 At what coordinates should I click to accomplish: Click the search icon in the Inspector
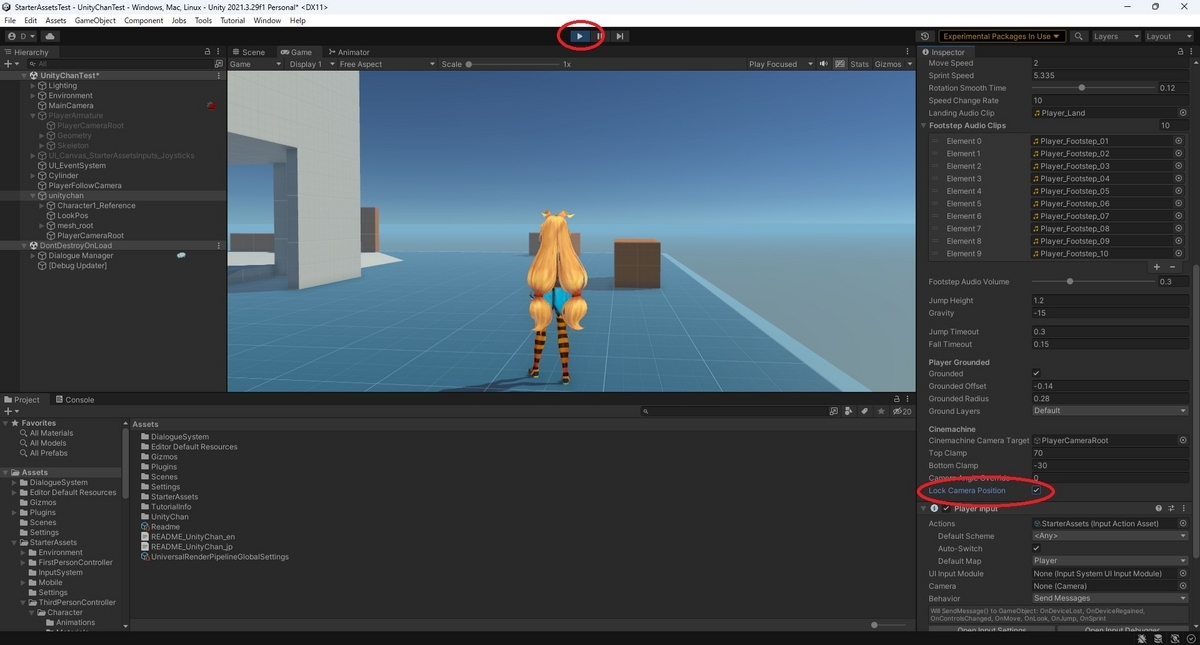click(x=1078, y=36)
